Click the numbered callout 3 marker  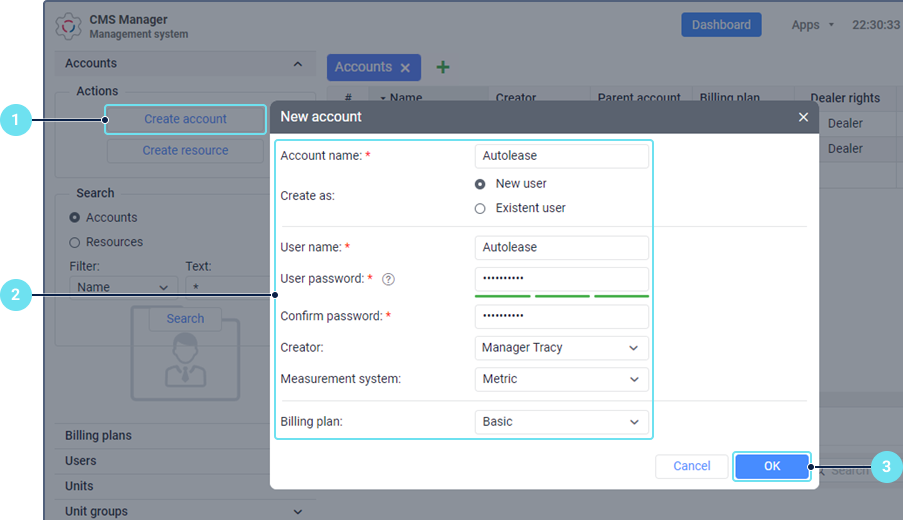[x=886, y=467]
